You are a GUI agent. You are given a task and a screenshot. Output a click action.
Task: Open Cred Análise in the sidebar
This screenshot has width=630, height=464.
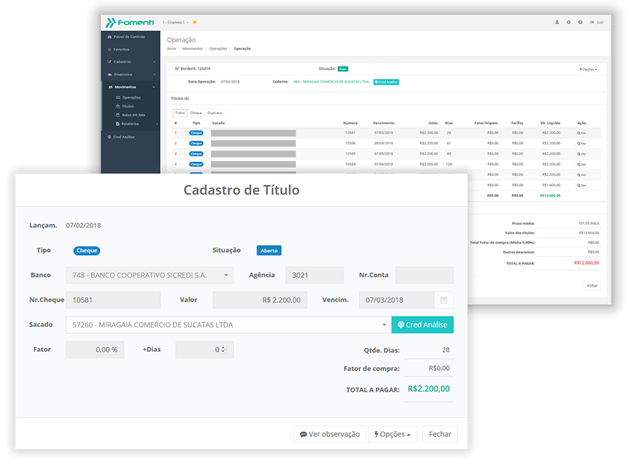pos(127,136)
